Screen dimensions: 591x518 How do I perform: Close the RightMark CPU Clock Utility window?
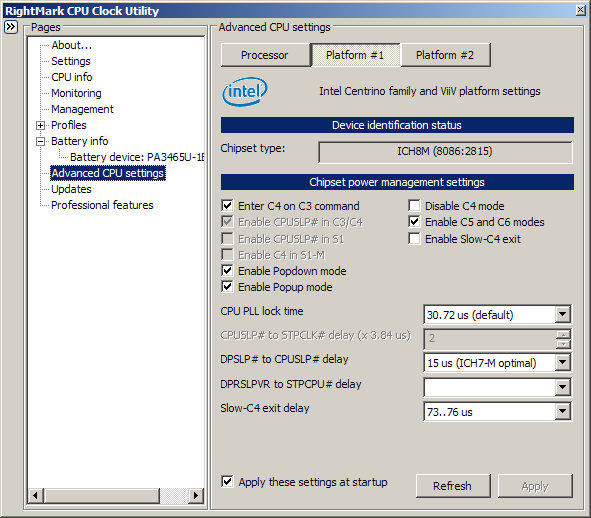[x=581, y=10]
